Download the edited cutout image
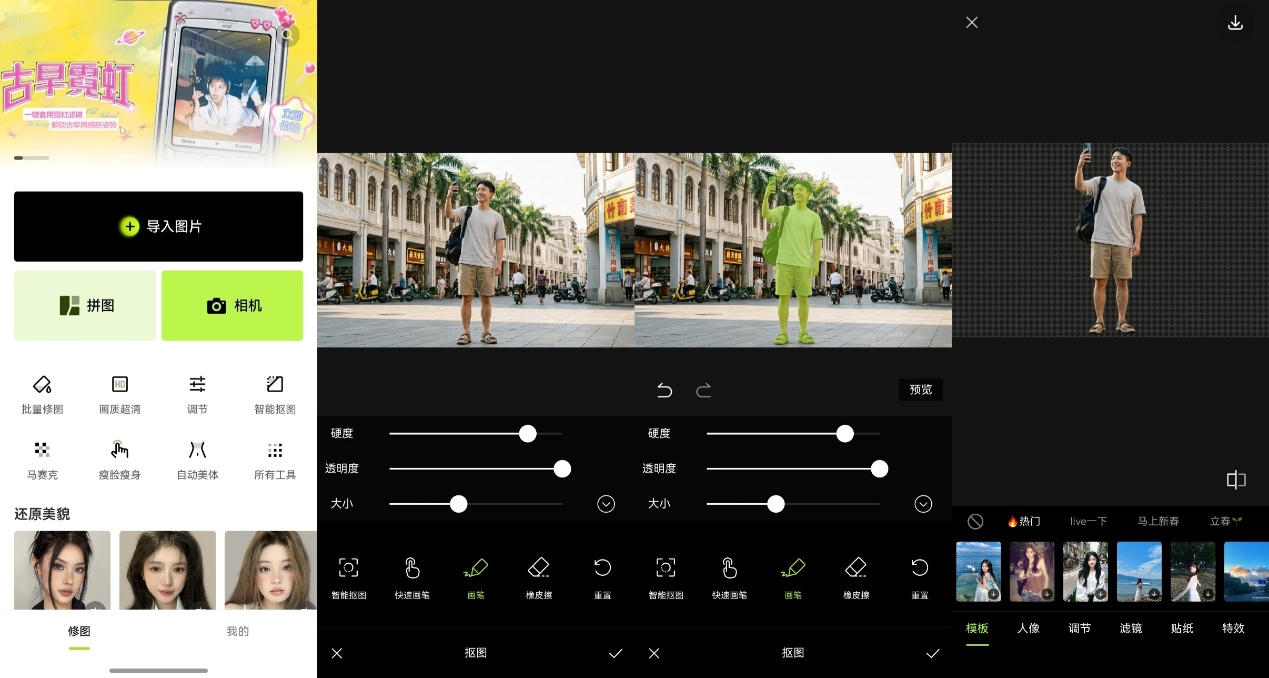 [x=1235, y=22]
